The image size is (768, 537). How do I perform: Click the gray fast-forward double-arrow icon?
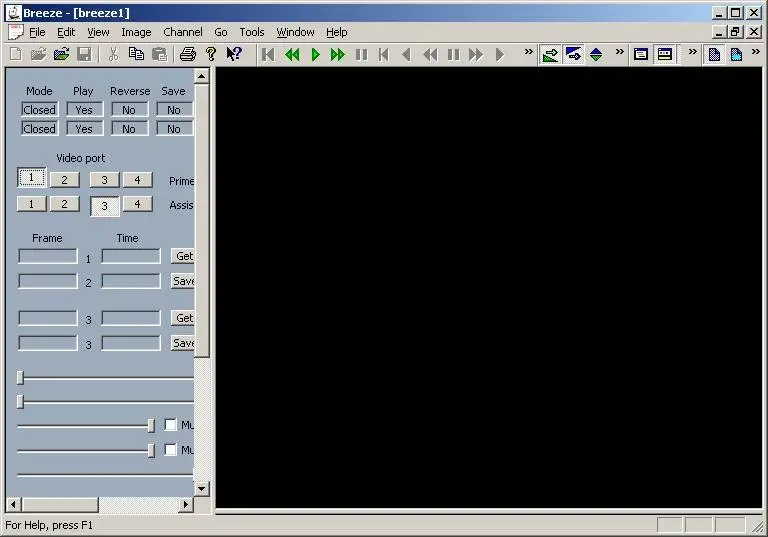point(476,54)
